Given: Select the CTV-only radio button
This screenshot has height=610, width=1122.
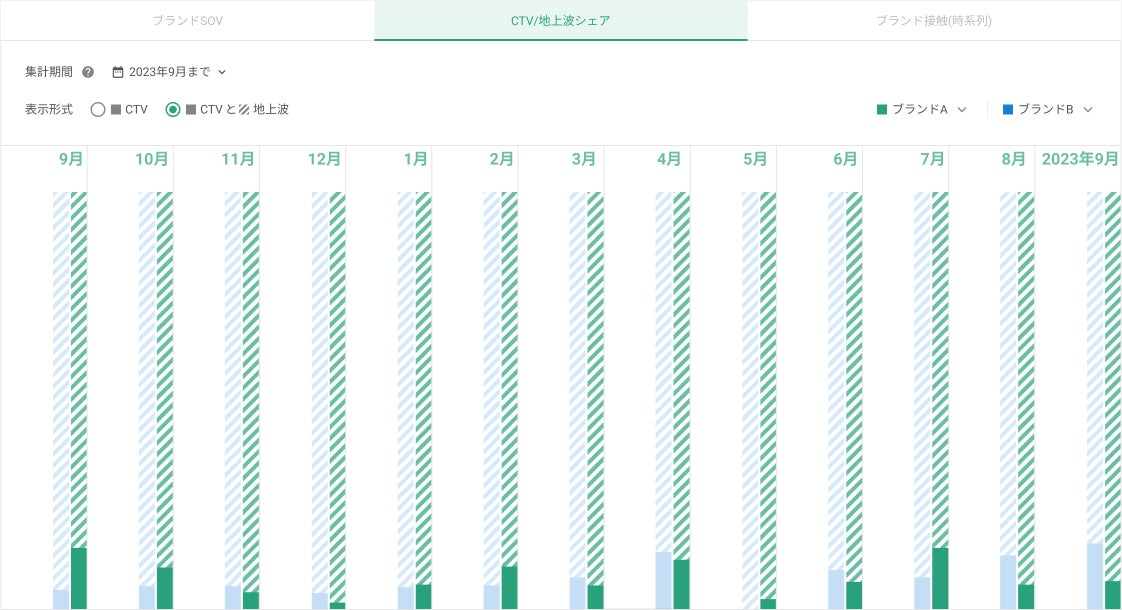Looking at the screenshot, I should [x=98, y=110].
